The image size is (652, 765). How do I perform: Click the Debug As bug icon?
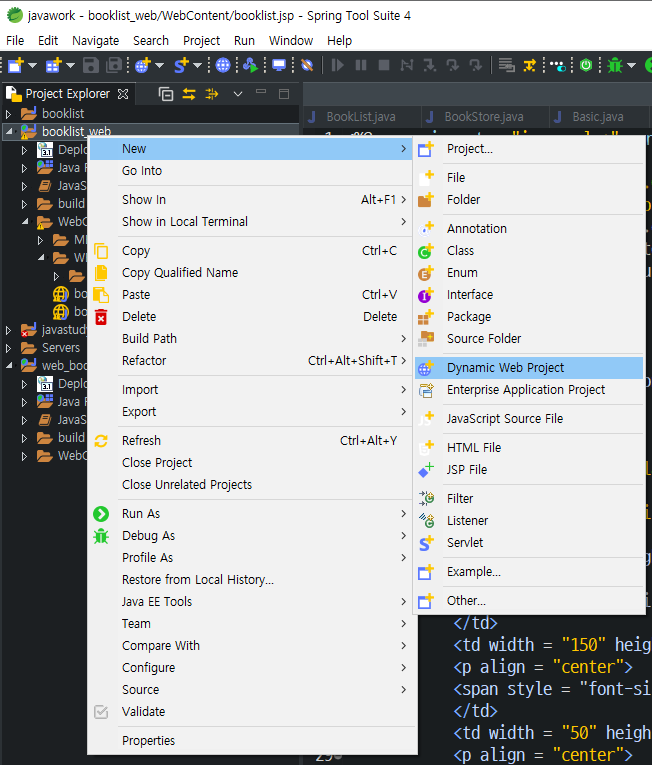(x=101, y=536)
